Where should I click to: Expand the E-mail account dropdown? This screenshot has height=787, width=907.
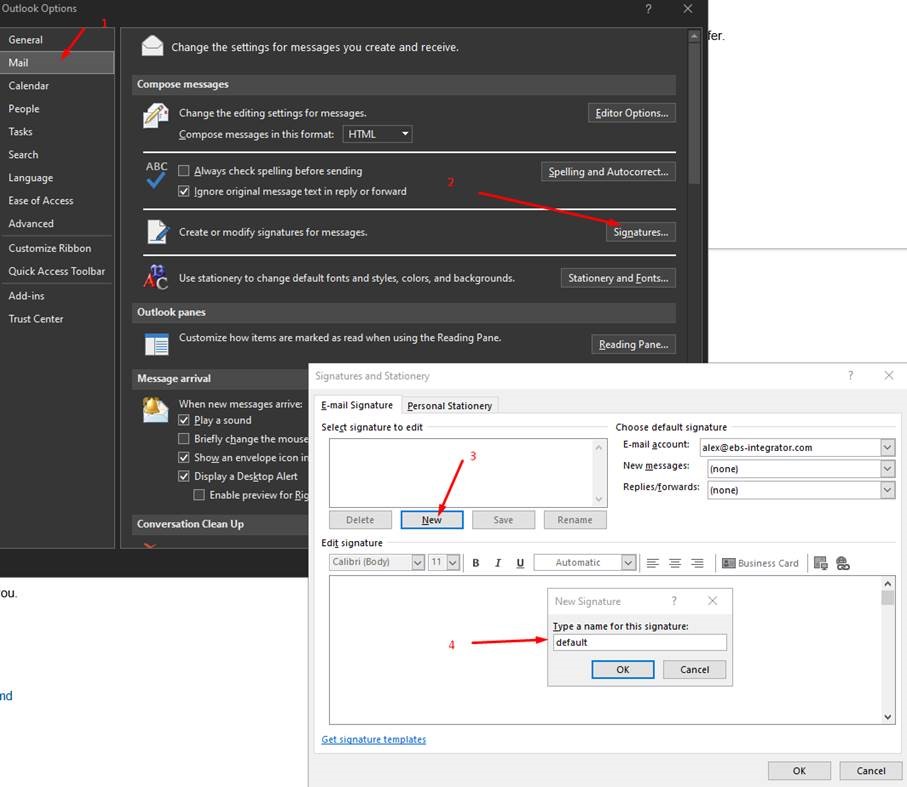887,447
